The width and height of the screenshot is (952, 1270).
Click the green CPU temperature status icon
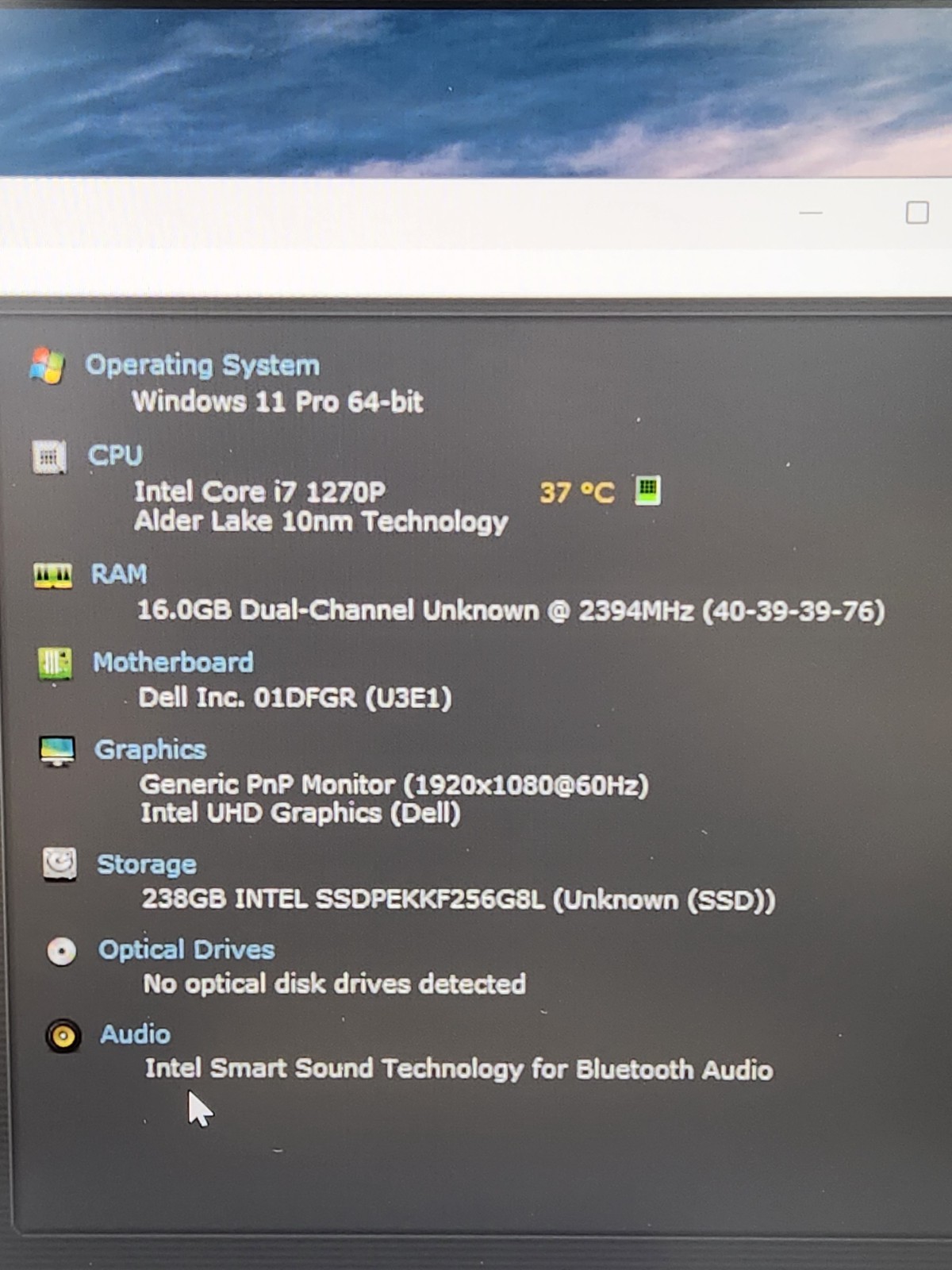point(648,491)
